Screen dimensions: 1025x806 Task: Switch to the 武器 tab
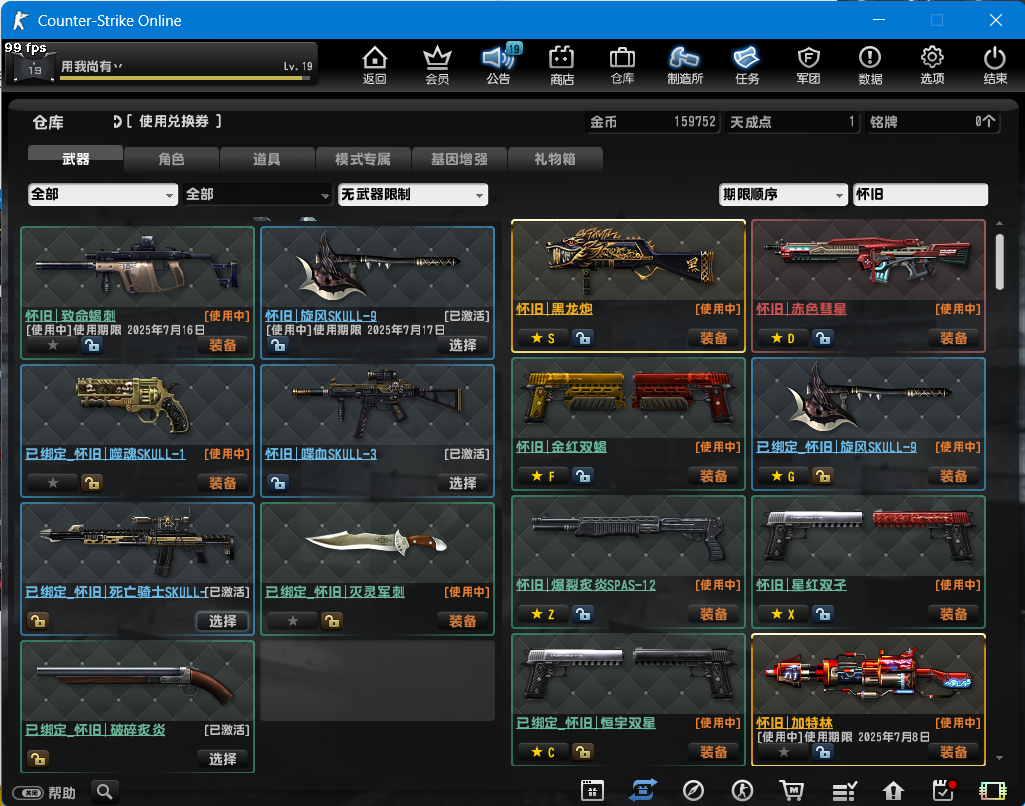[x=75, y=159]
